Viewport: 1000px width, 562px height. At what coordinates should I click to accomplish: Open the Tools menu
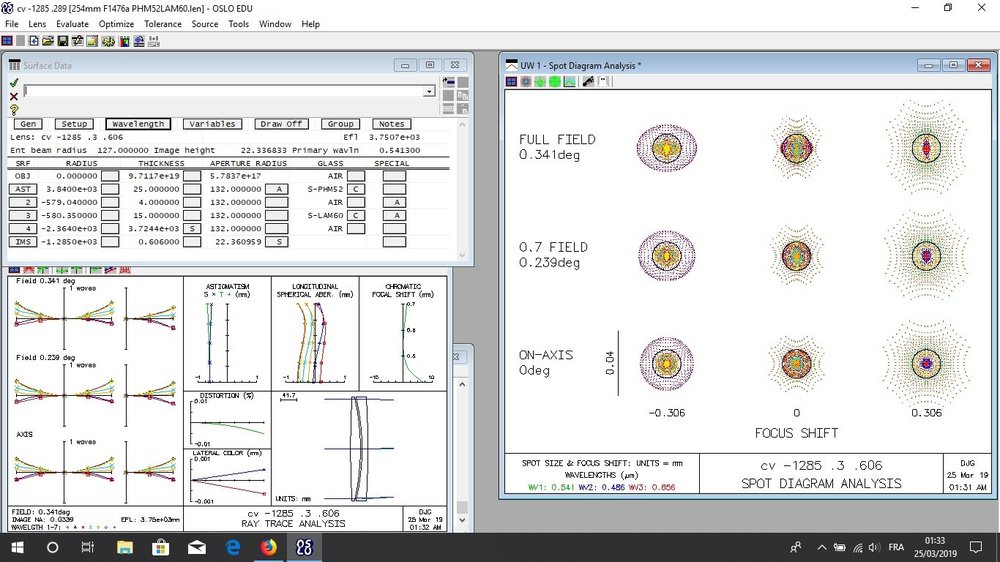(x=239, y=24)
